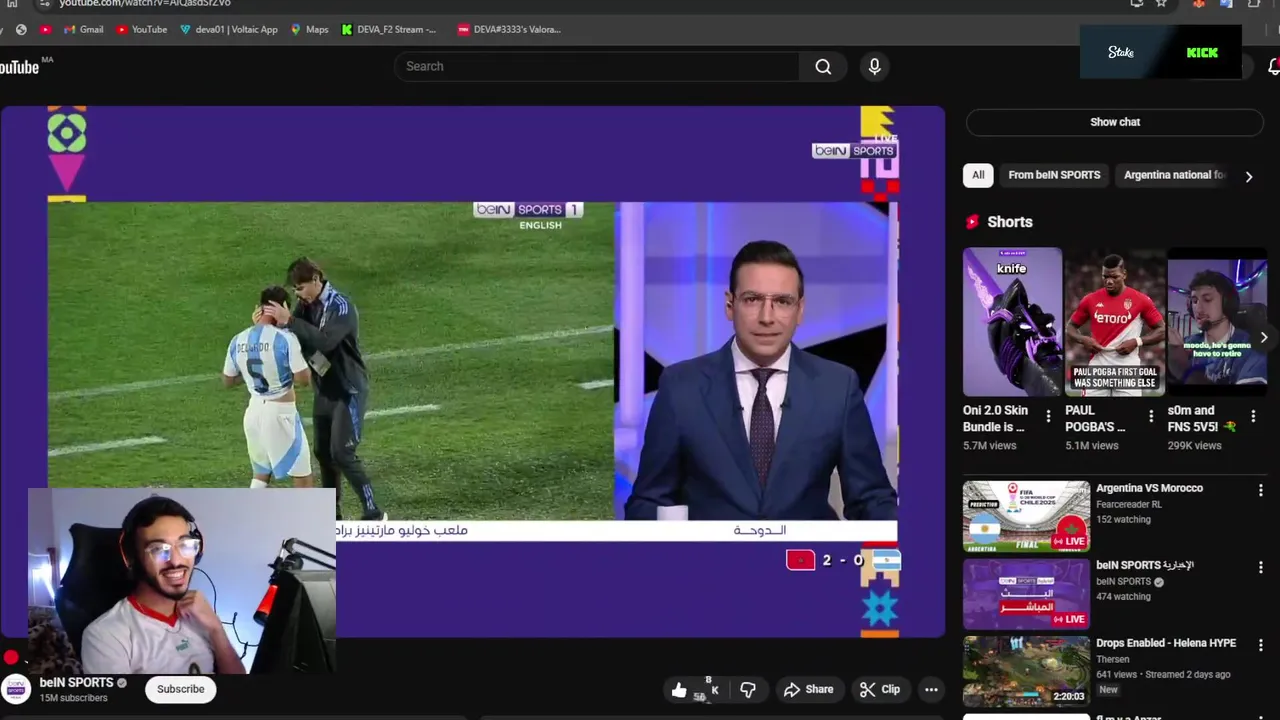This screenshot has width=1280, height=720.
Task: Click the 'Oni 2.0 Skin Bundle is ...' title
Action: pos(995,418)
